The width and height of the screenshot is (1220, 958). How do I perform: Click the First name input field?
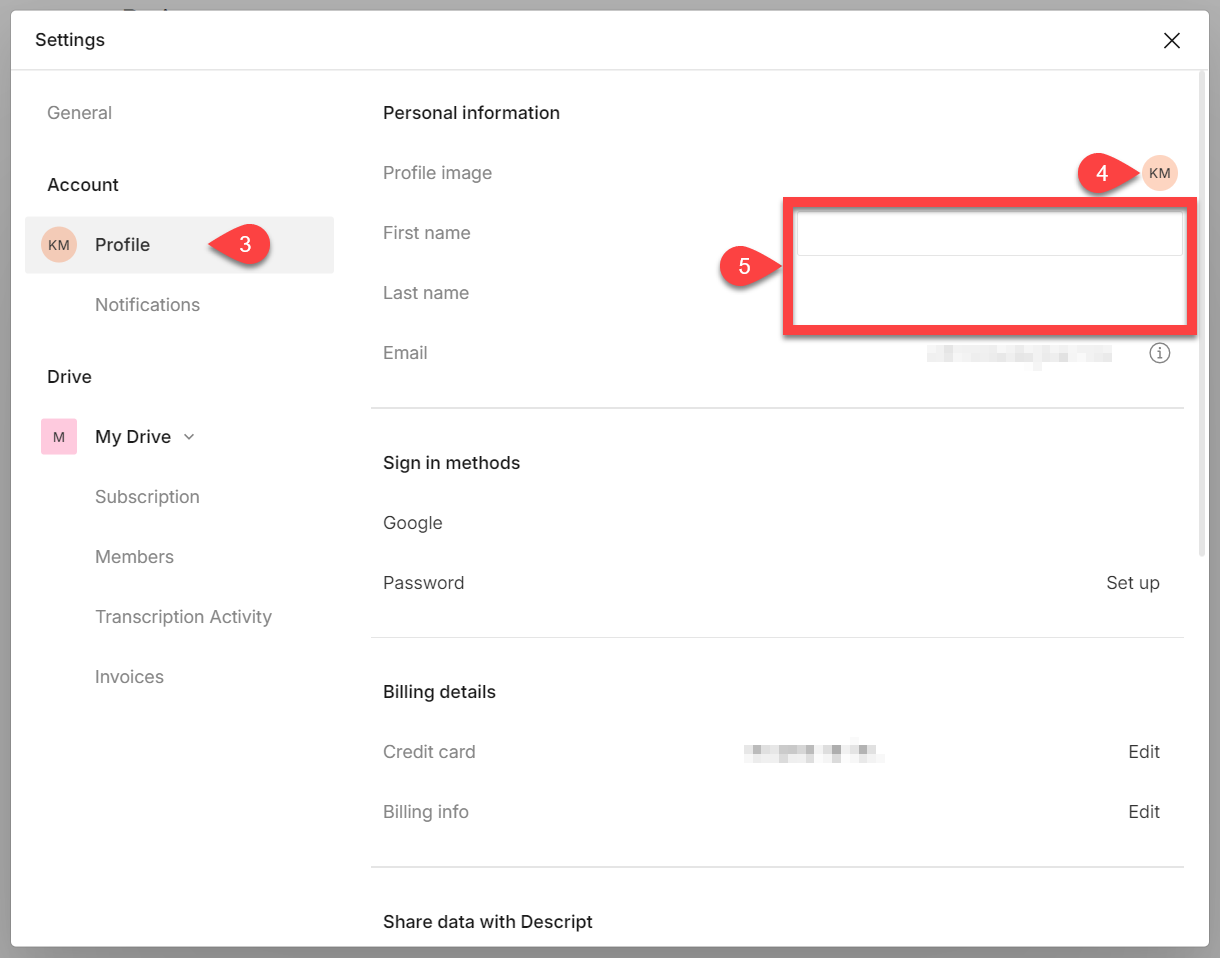pos(988,235)
